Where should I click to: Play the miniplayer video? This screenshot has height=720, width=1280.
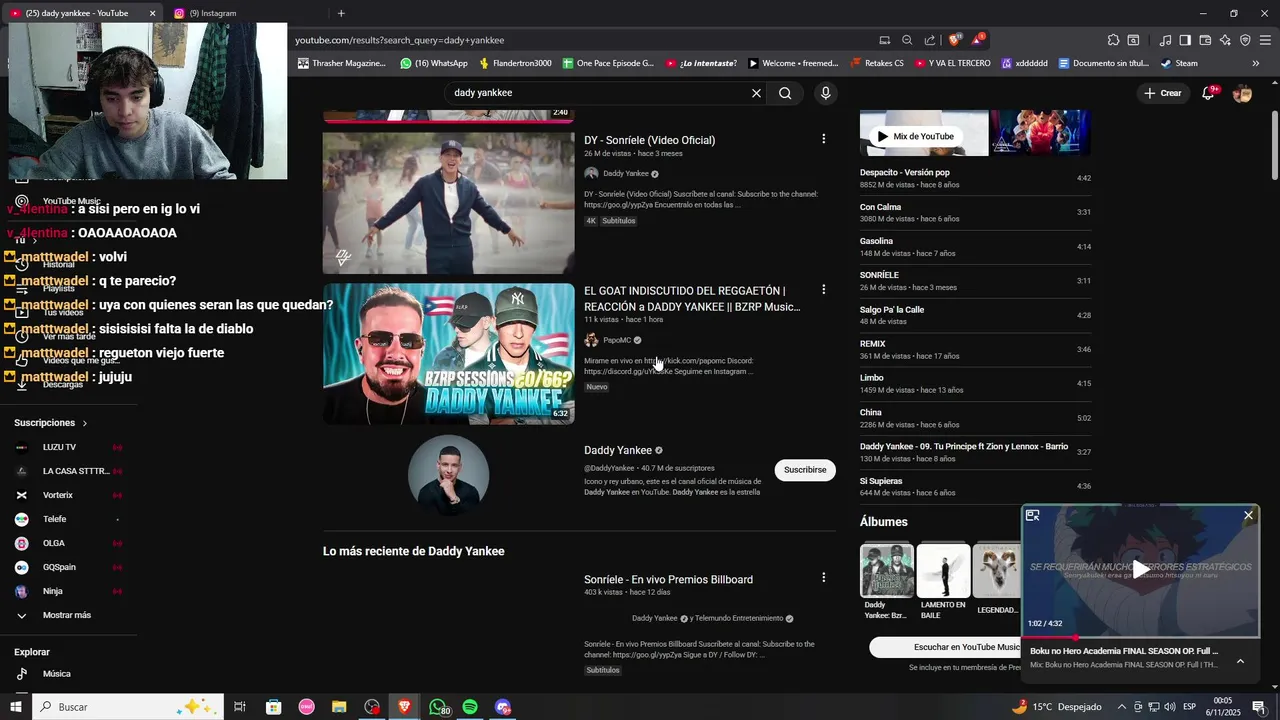point(1140,570)
